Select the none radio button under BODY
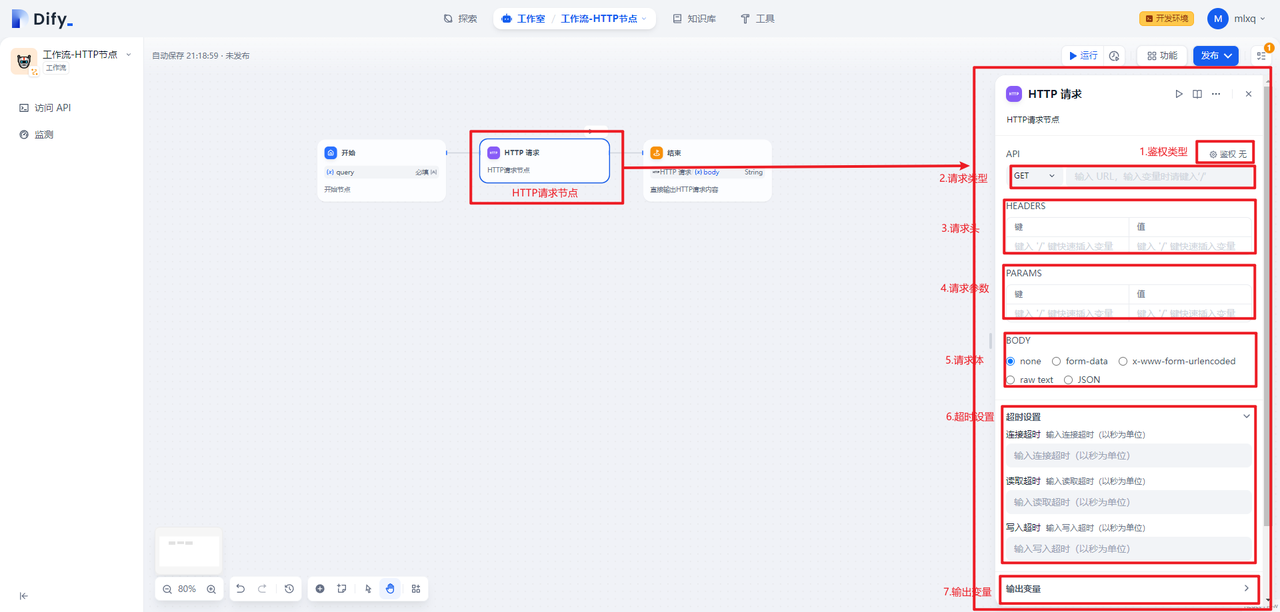The height and width of the screenshot is (612, 1280). (1011, 361)
